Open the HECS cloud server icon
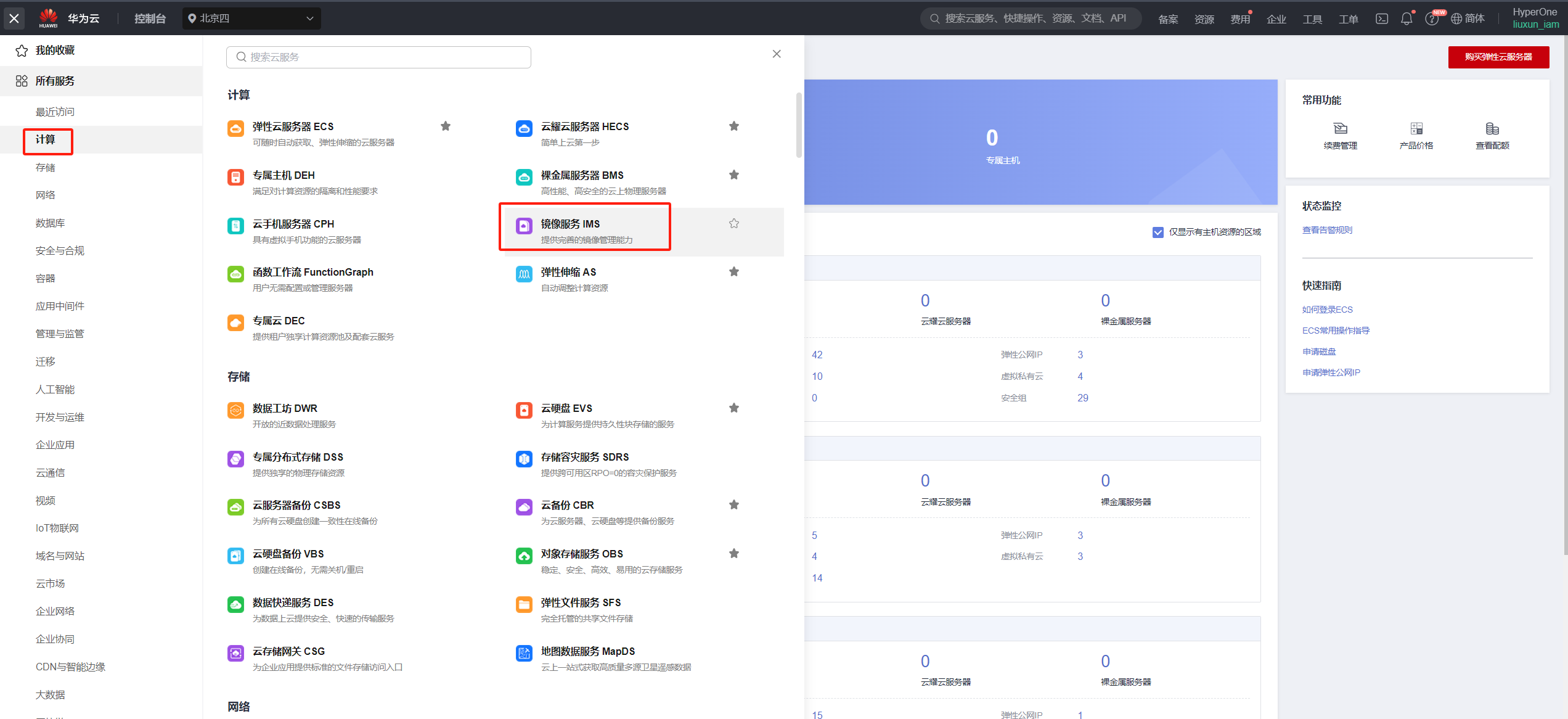The image size is (1568, 719). (524, 128)
